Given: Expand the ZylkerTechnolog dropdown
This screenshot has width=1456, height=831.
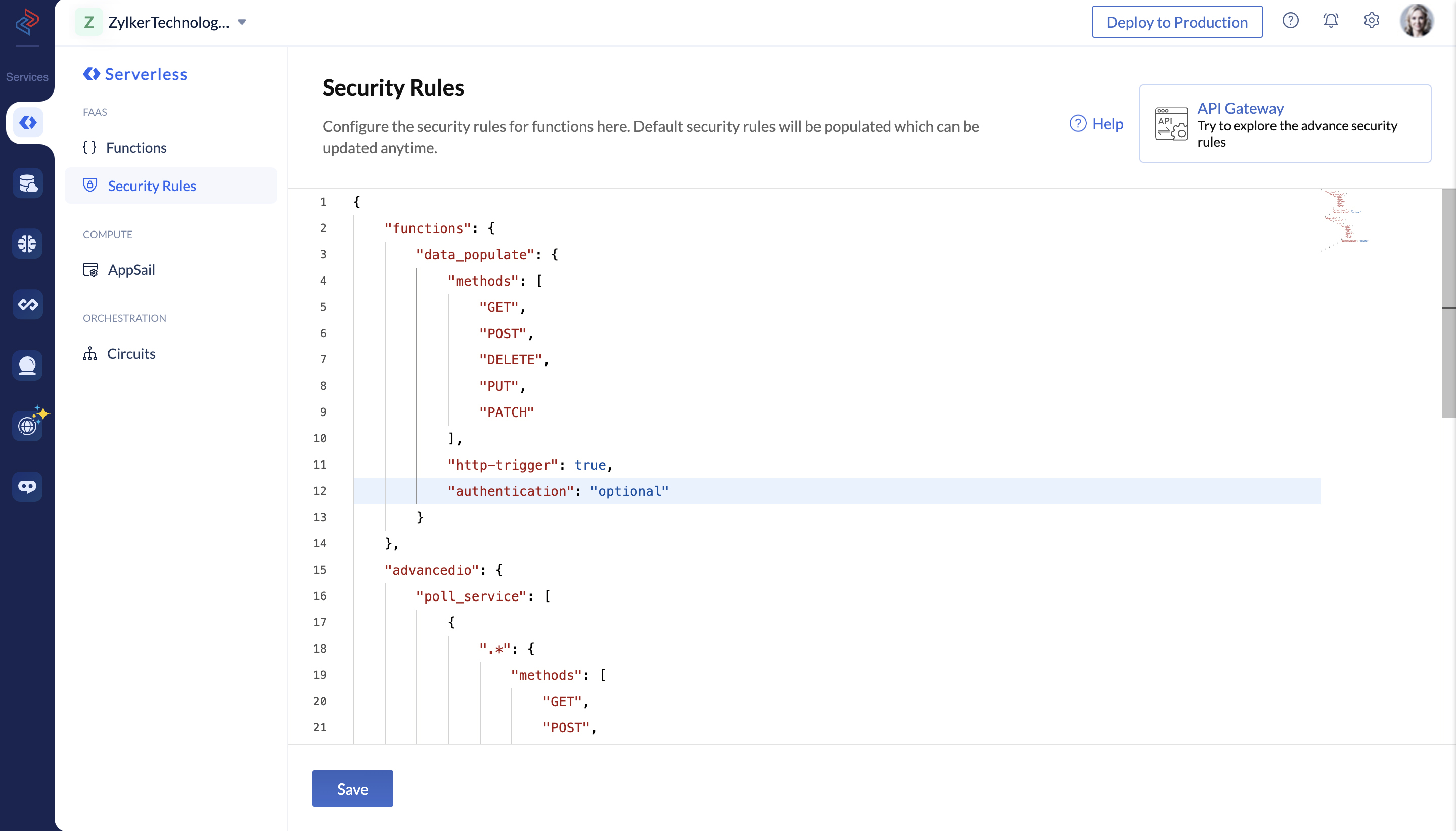Looking at the screenshot, I should pos(246,22).
